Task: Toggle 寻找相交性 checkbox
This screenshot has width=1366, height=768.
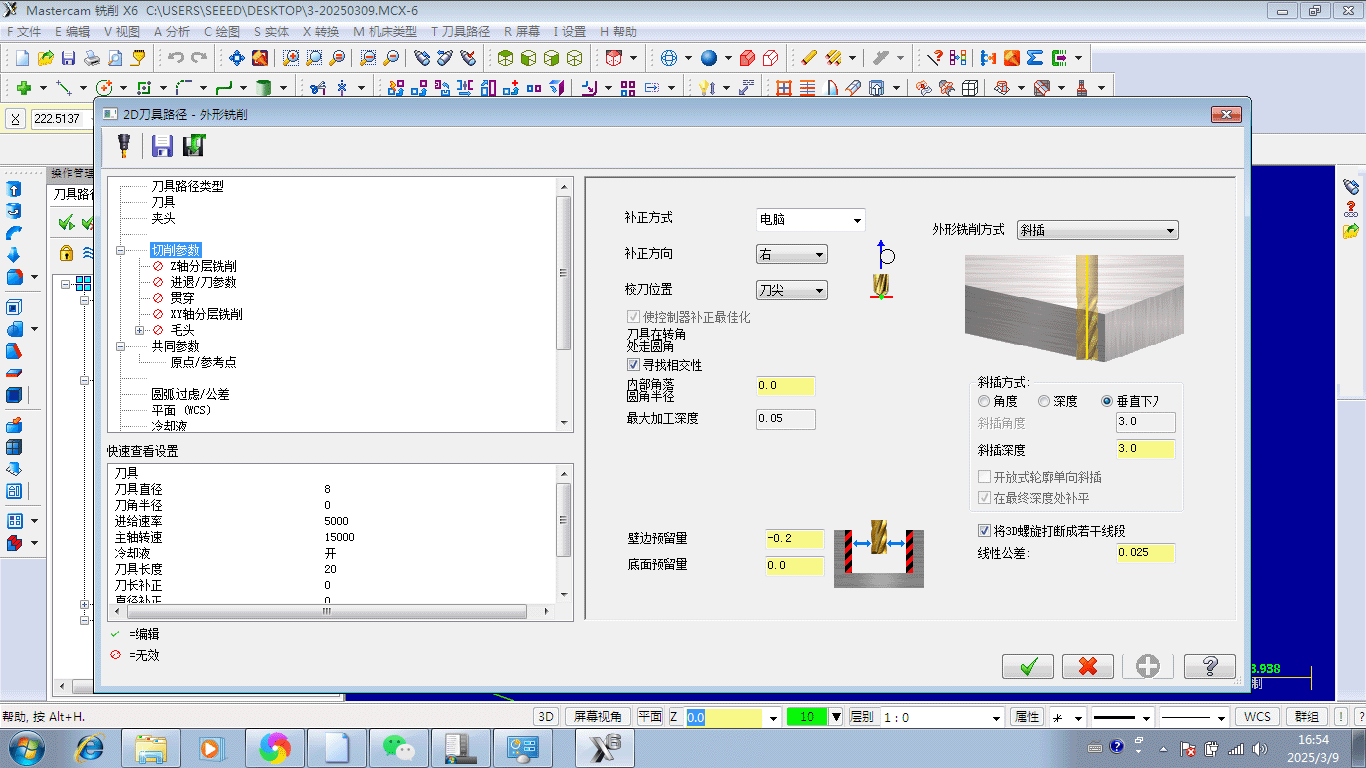Action: pos(633,365)
